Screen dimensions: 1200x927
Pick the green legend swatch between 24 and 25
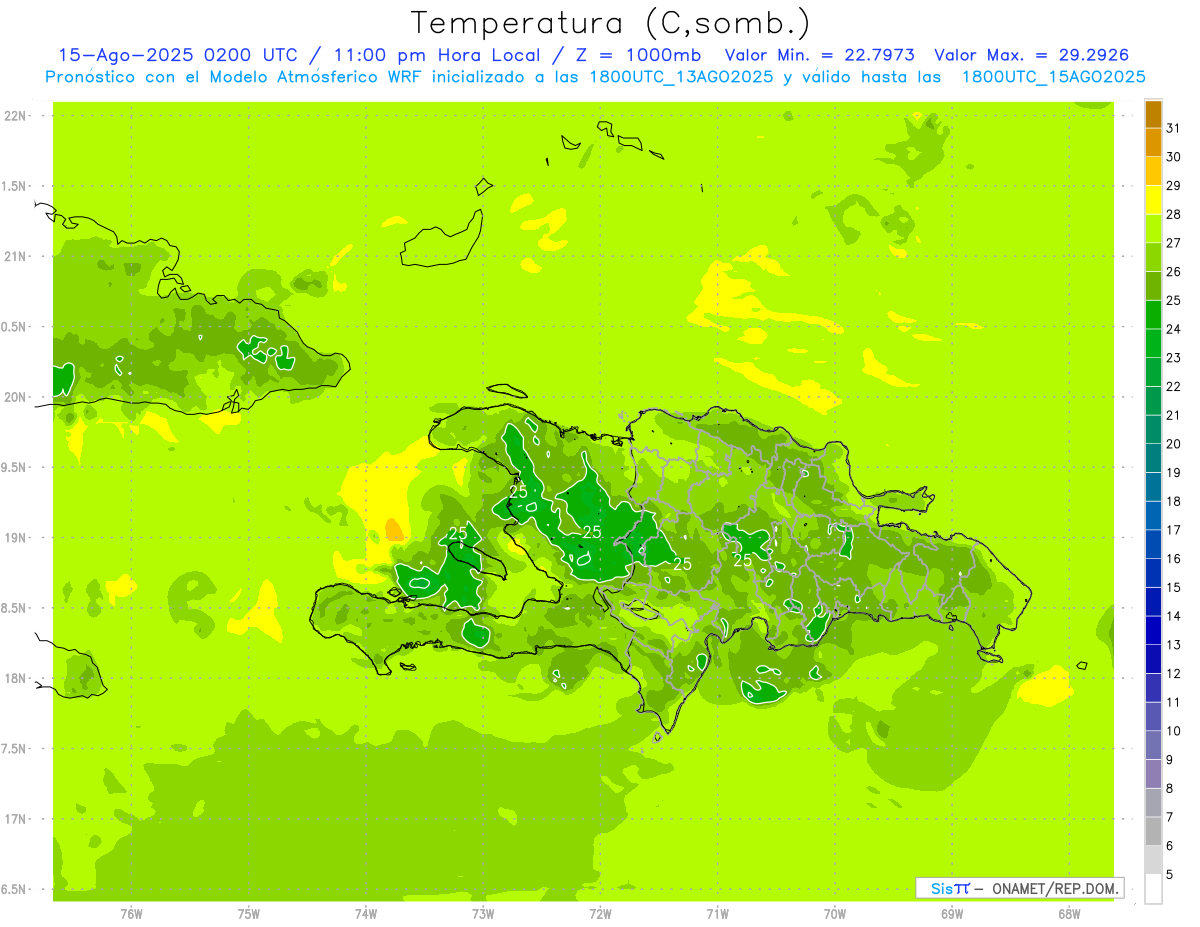click(1153, 314)
